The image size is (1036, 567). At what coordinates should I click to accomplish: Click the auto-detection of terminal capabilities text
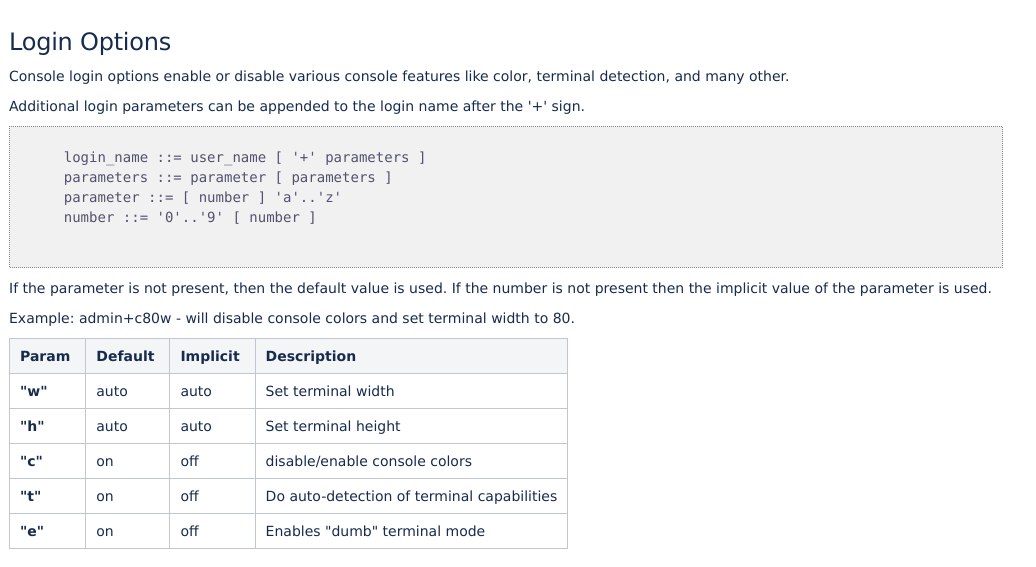pos(411,496)
